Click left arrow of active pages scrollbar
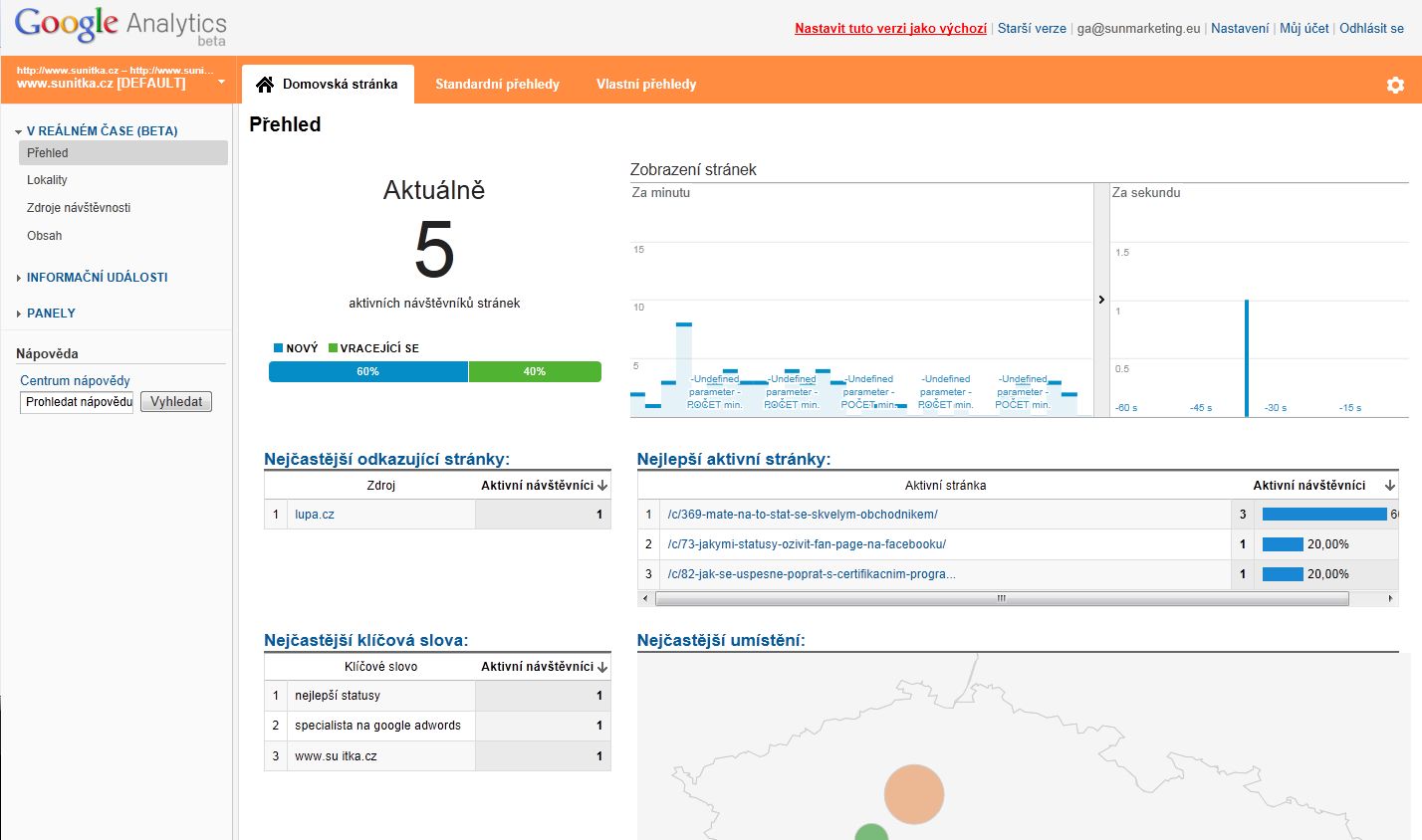Viewport: 1422px width, 840px height. [645, 598]
